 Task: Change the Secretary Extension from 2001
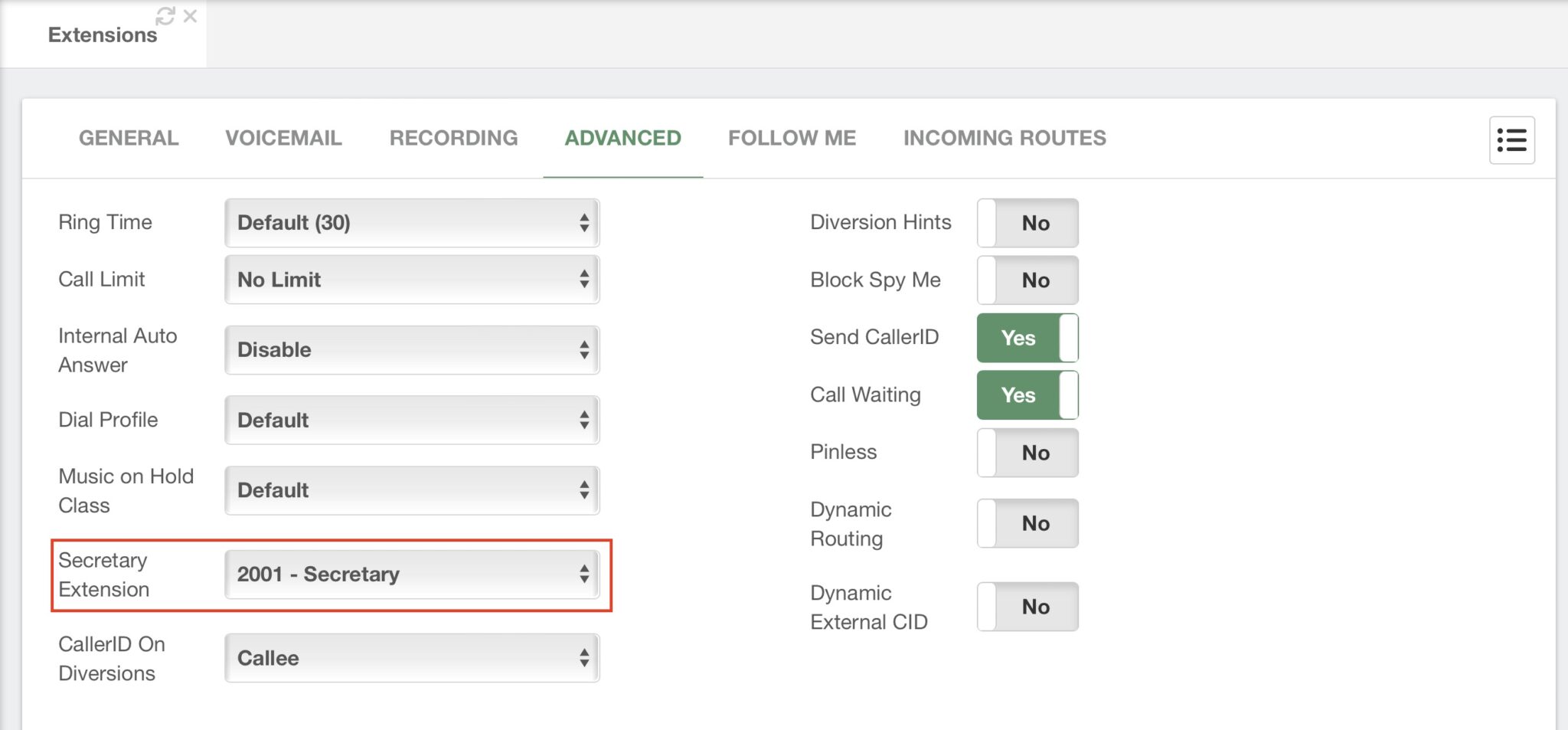click(x=411, y=574)
